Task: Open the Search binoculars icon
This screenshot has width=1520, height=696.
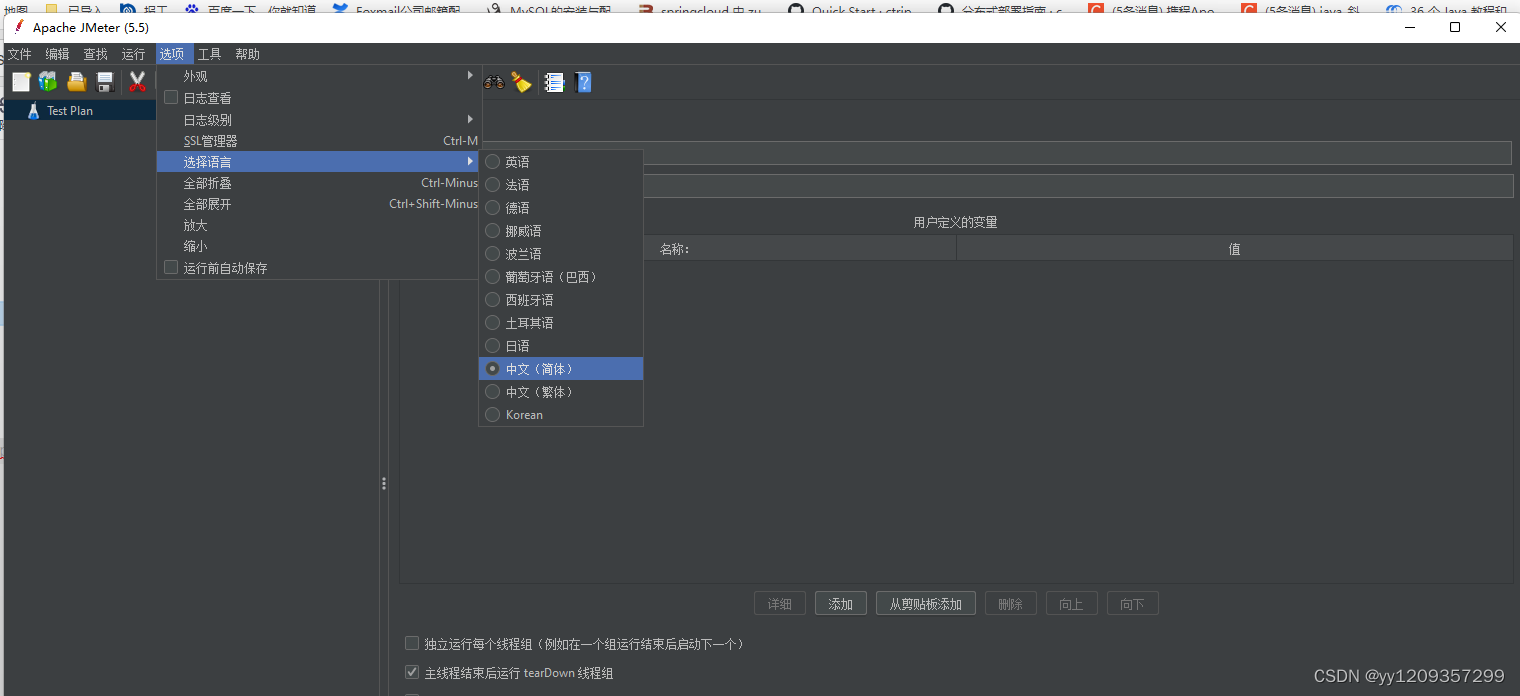Action: click(x=493, y=82)
